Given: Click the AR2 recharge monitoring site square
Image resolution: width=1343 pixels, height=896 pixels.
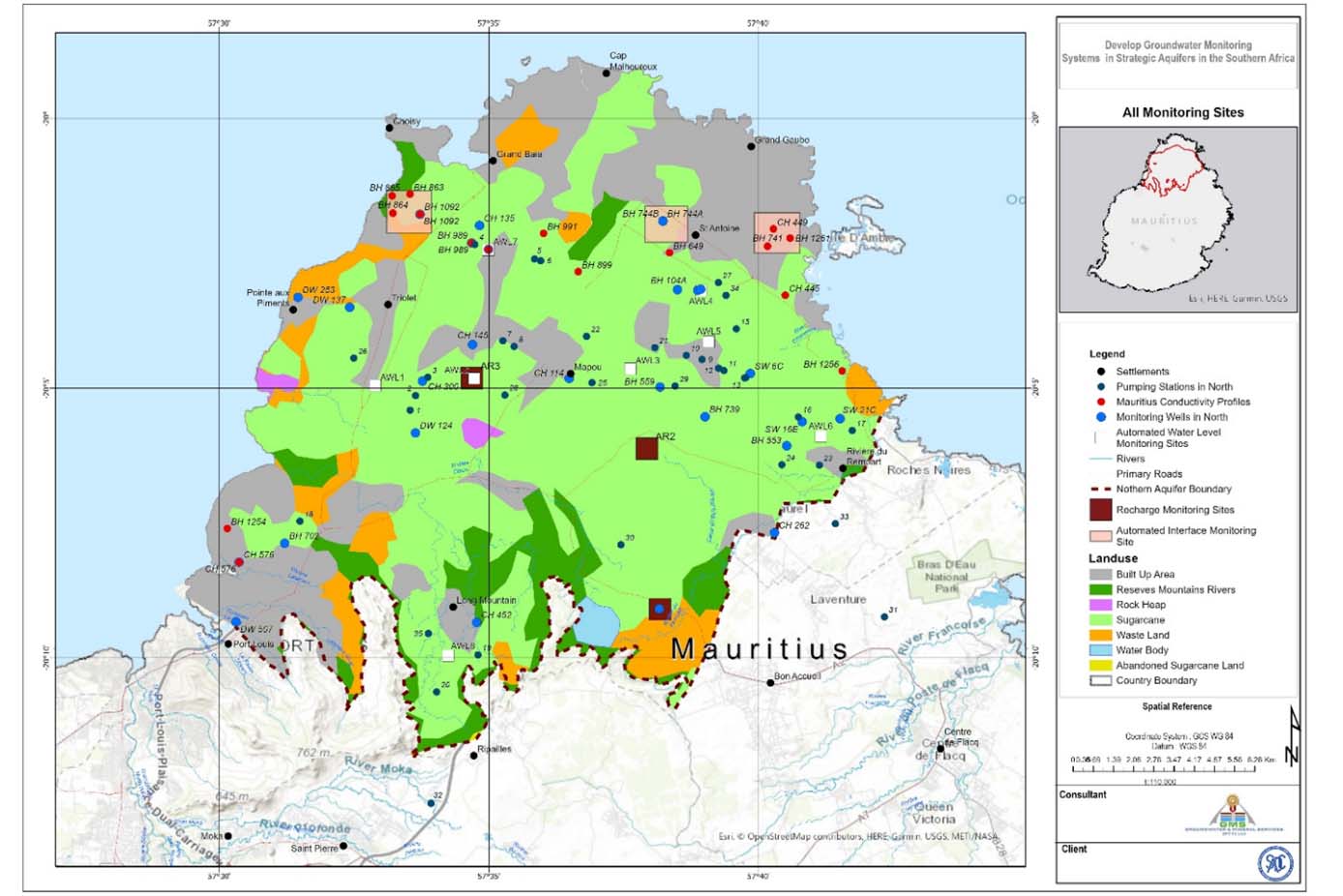Looking at the screenshot, I should coord(646,448).
